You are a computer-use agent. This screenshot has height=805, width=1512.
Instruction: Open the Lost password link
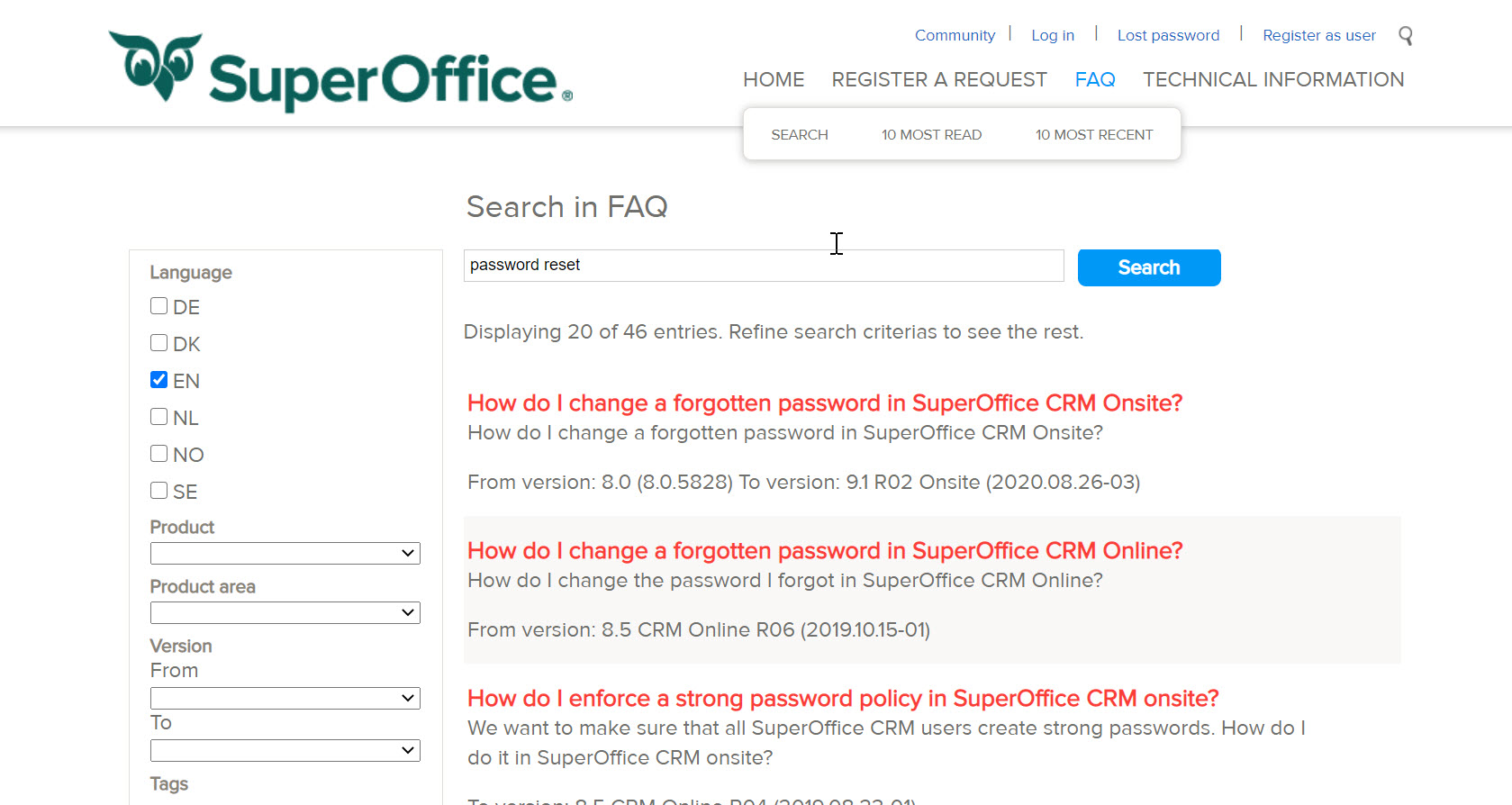pyautogui.click(x=1168, y=36)
